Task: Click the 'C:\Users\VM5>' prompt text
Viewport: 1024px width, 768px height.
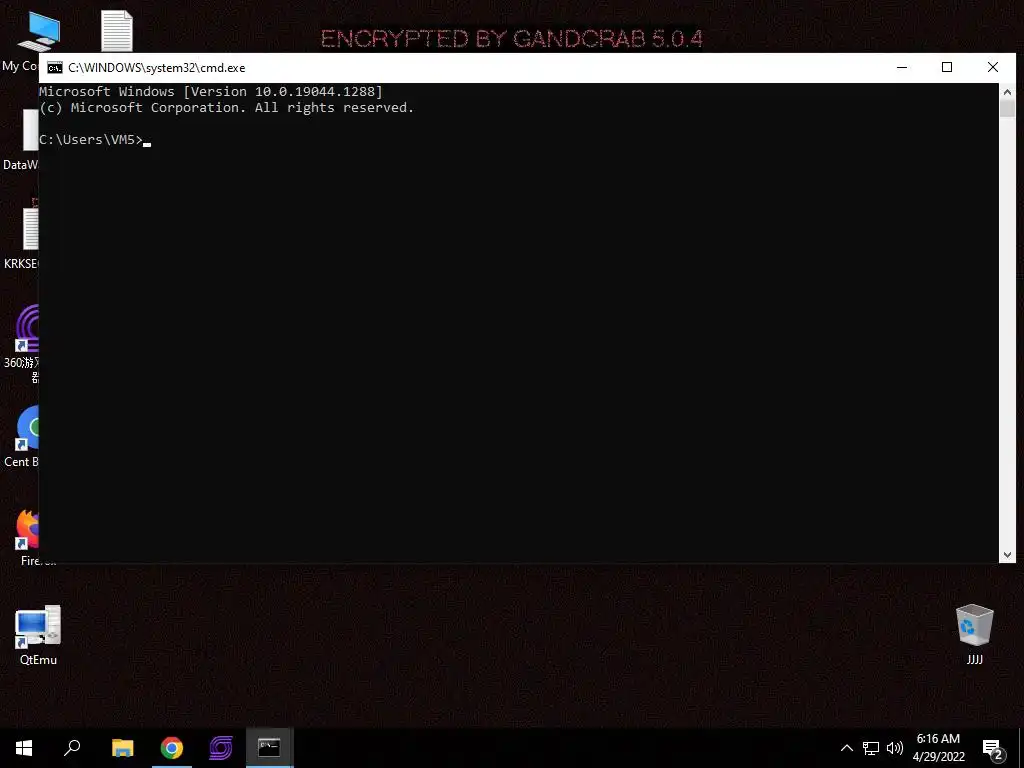Action: 91,140
